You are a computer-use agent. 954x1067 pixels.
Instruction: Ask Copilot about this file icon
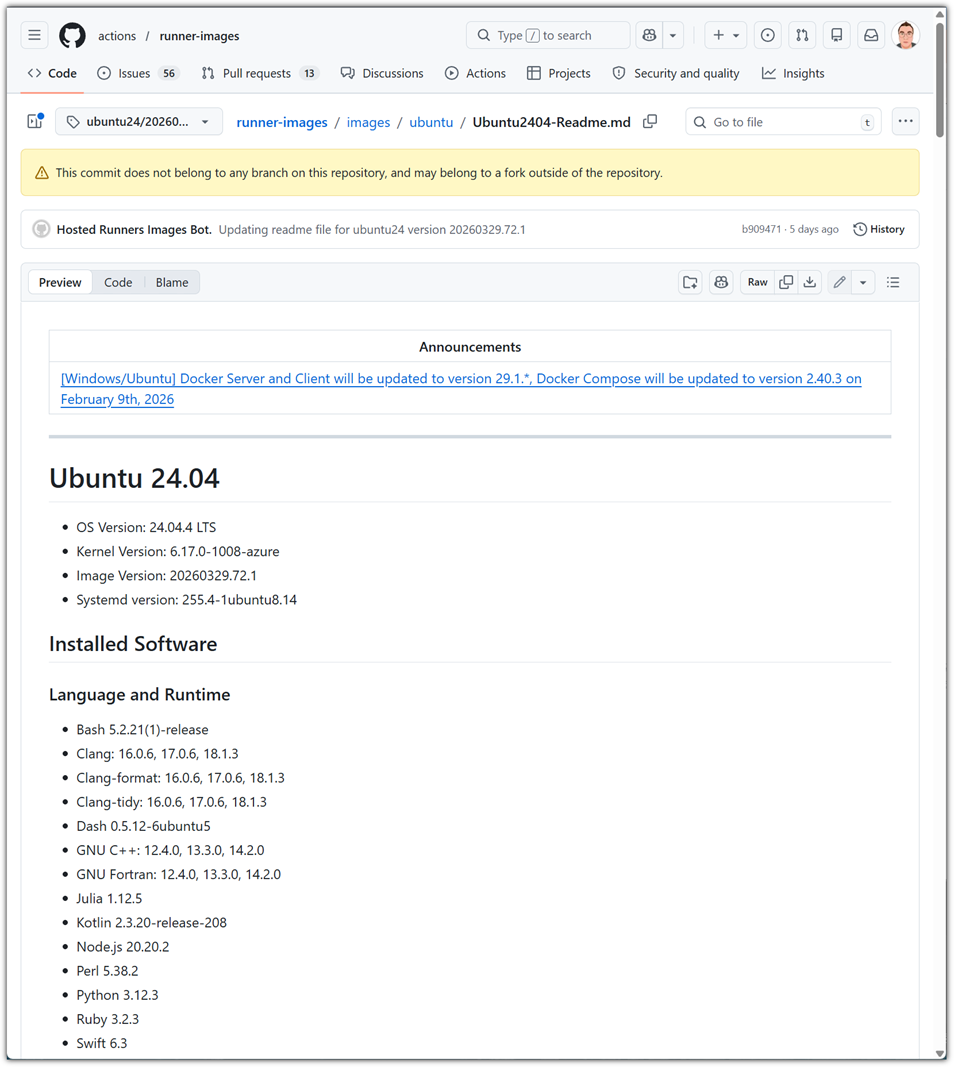pos(721,282)
